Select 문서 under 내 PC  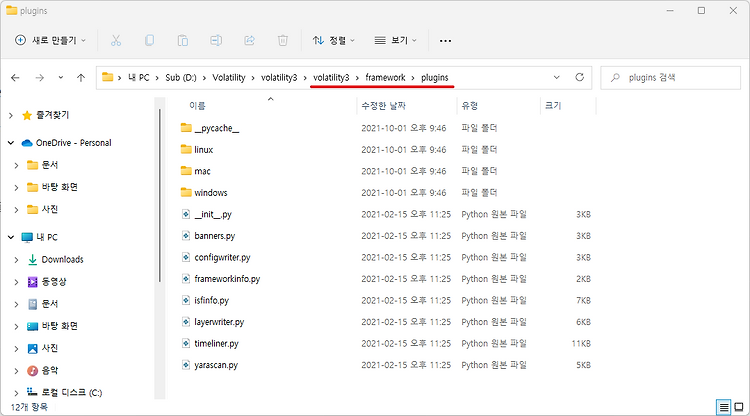click(50, 304)
